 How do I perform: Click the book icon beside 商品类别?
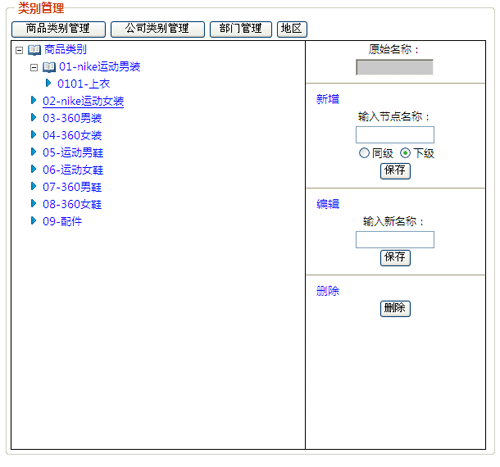[34, 50]
